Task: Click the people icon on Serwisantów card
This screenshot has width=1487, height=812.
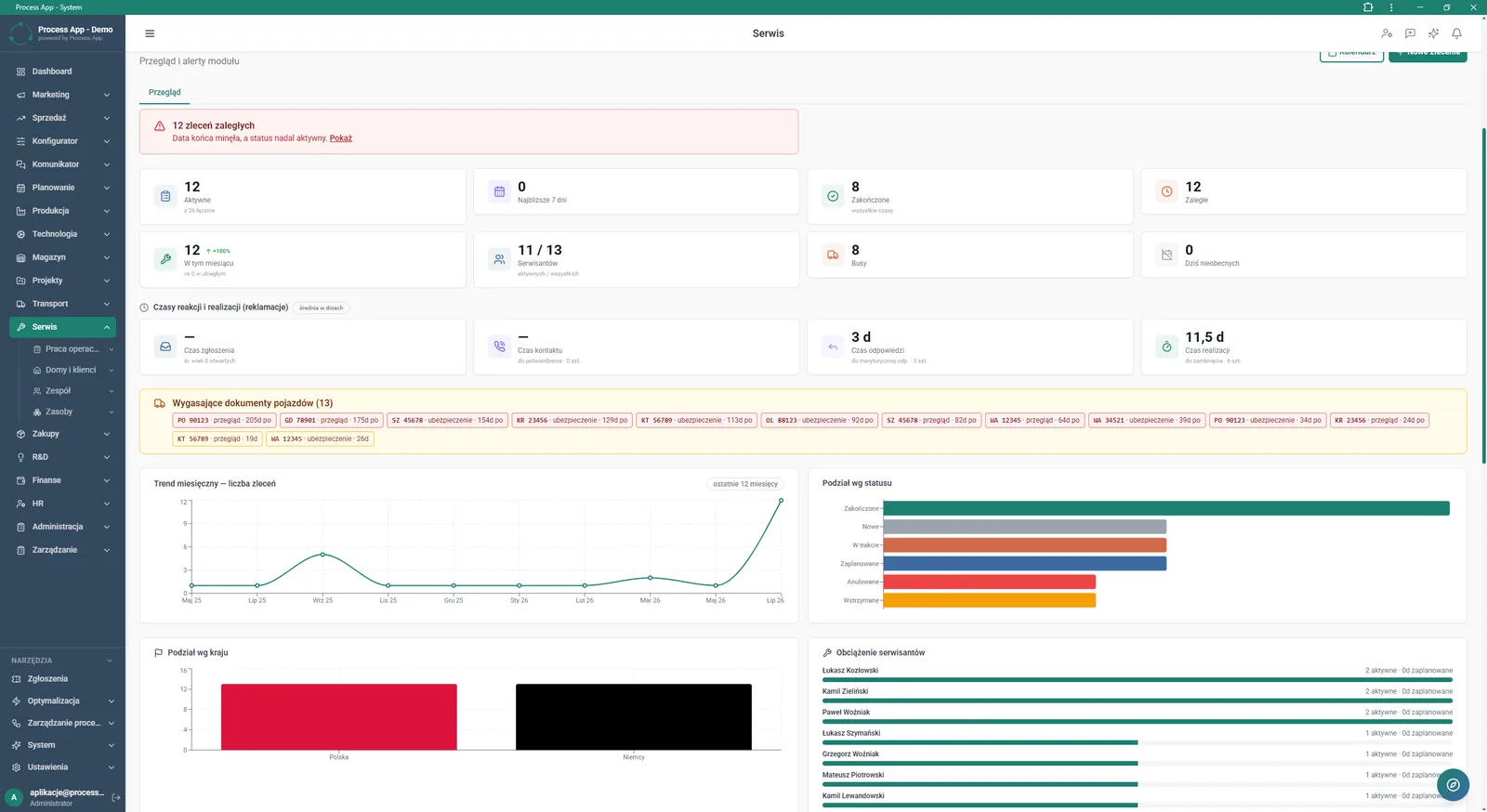Action: click(499, 259)
